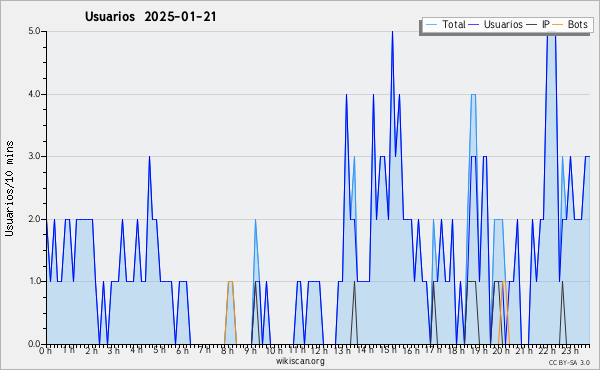Click the 'CC BY-SA 3.0' license text
600x370 pixels.
coord(569,362)
